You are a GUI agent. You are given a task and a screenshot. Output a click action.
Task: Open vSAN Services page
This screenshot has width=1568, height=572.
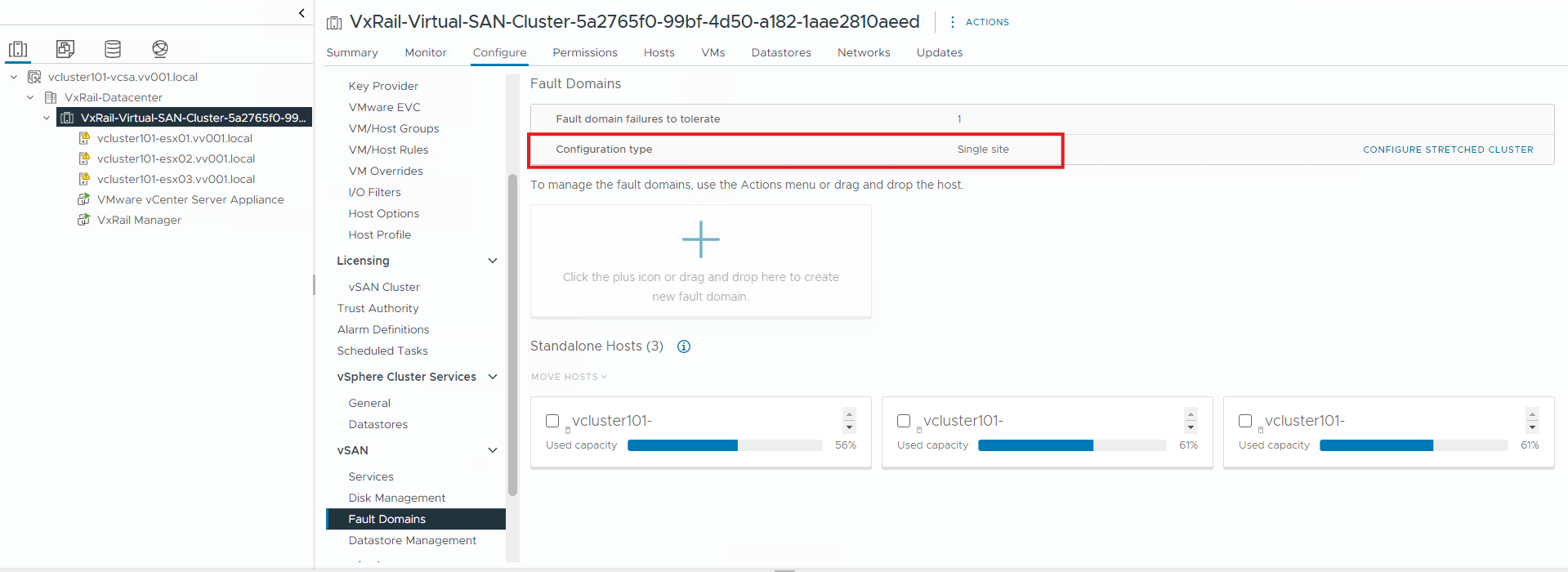point(371,476)
